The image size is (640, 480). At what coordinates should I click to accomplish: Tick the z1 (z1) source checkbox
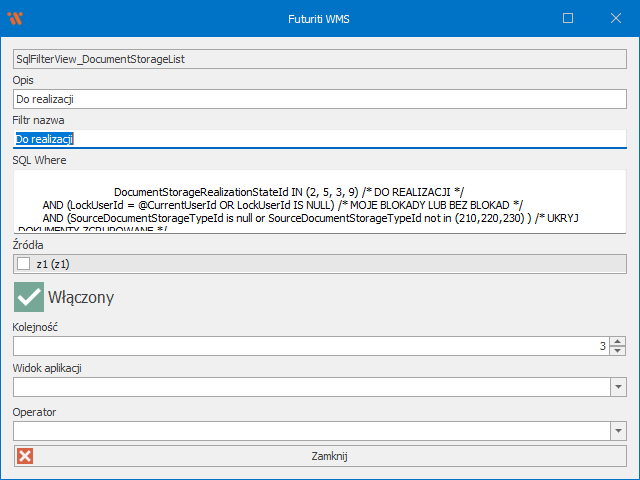click(24, 264)
